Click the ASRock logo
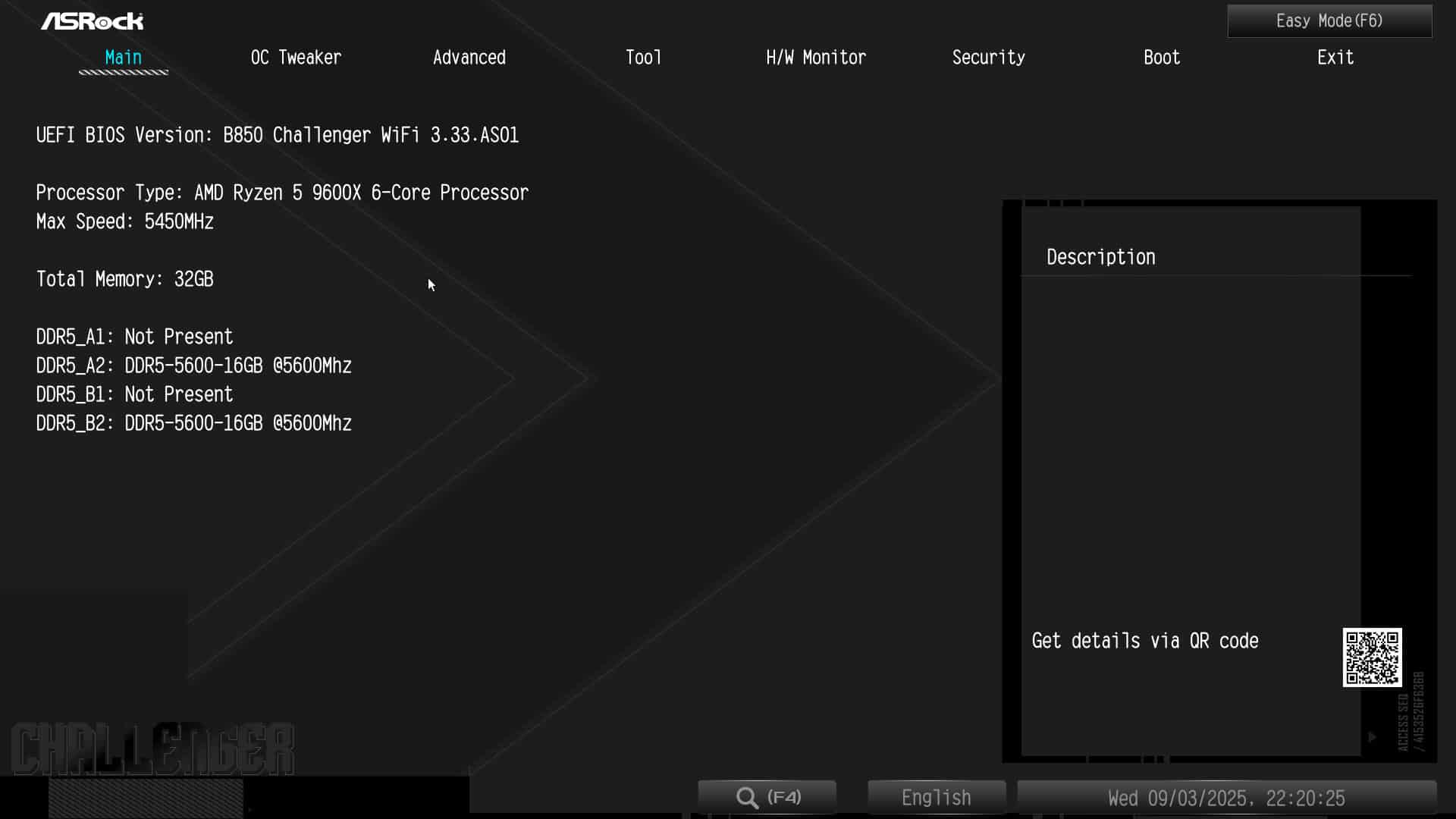Screen dimensions: 1456x819 [93, 21]
